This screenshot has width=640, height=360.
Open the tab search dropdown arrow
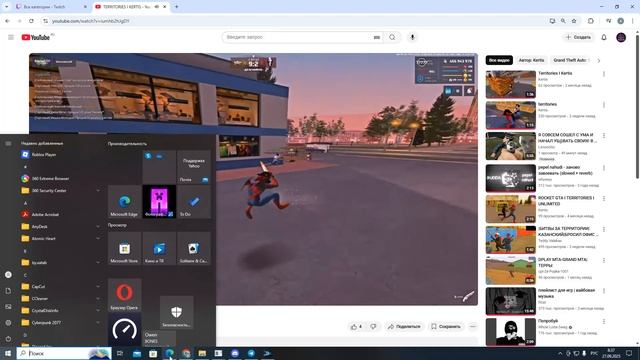[6, 7]
